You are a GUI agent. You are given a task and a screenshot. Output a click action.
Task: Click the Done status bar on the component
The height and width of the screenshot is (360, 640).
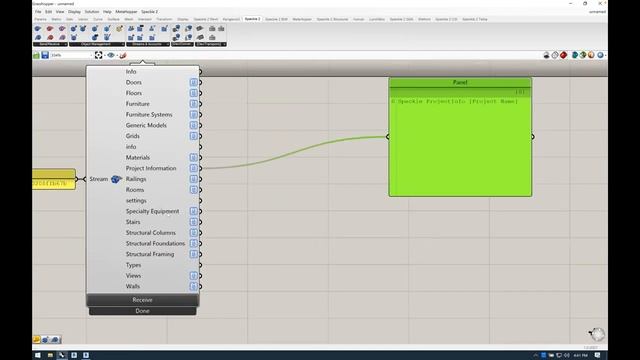tap(142, 311)
